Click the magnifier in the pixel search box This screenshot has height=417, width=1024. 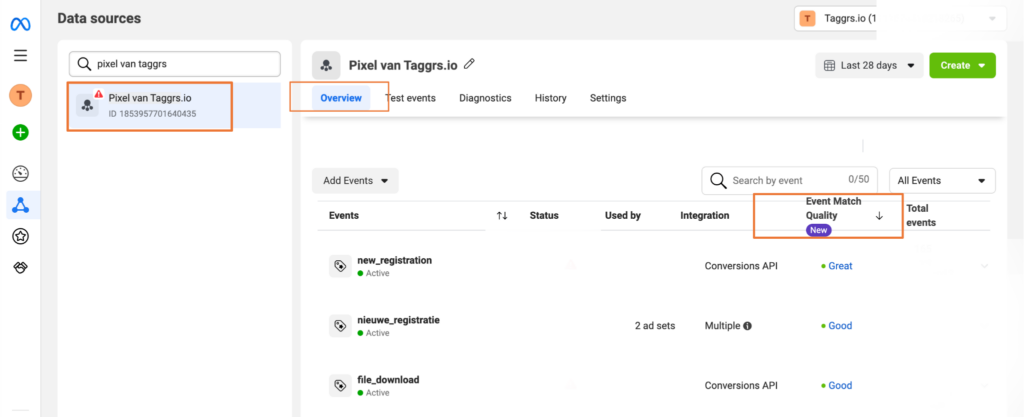[x=84, y=64]
